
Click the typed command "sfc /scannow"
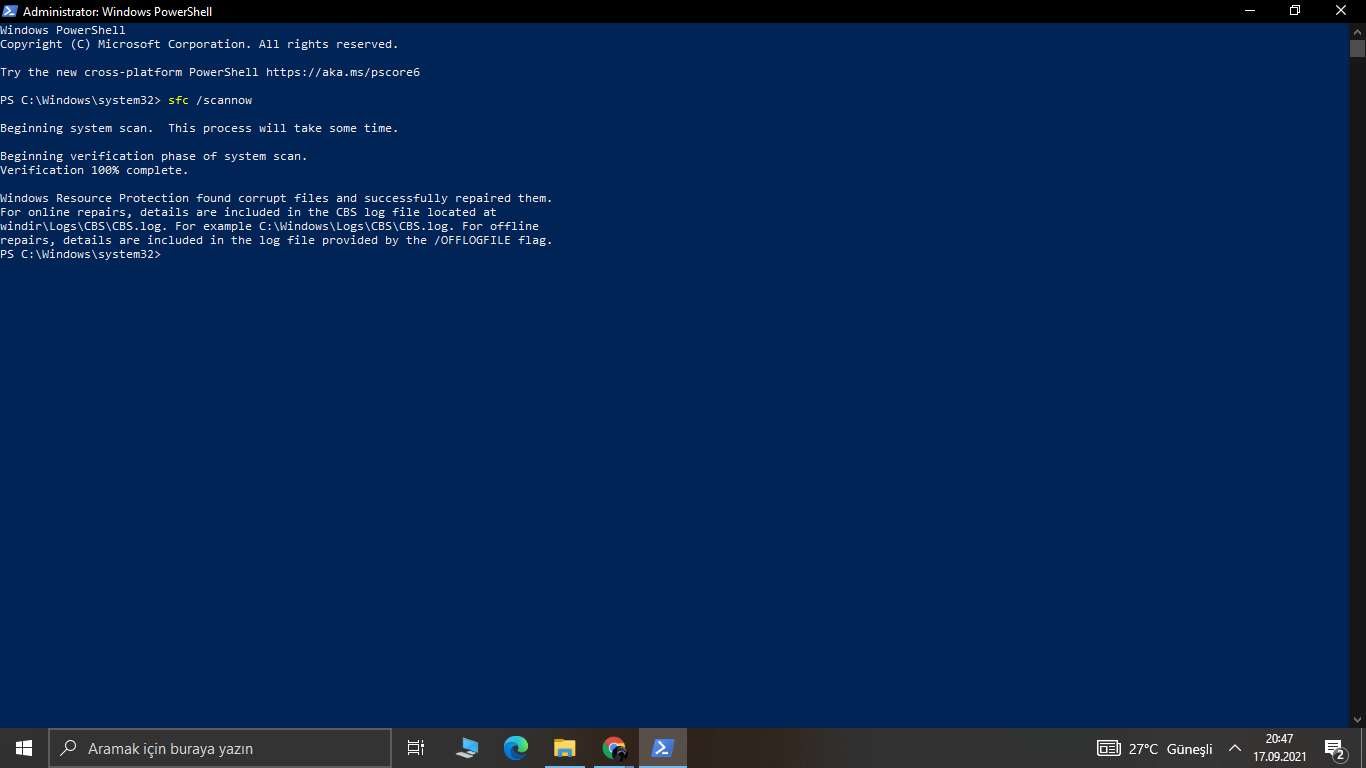point(210,100)
